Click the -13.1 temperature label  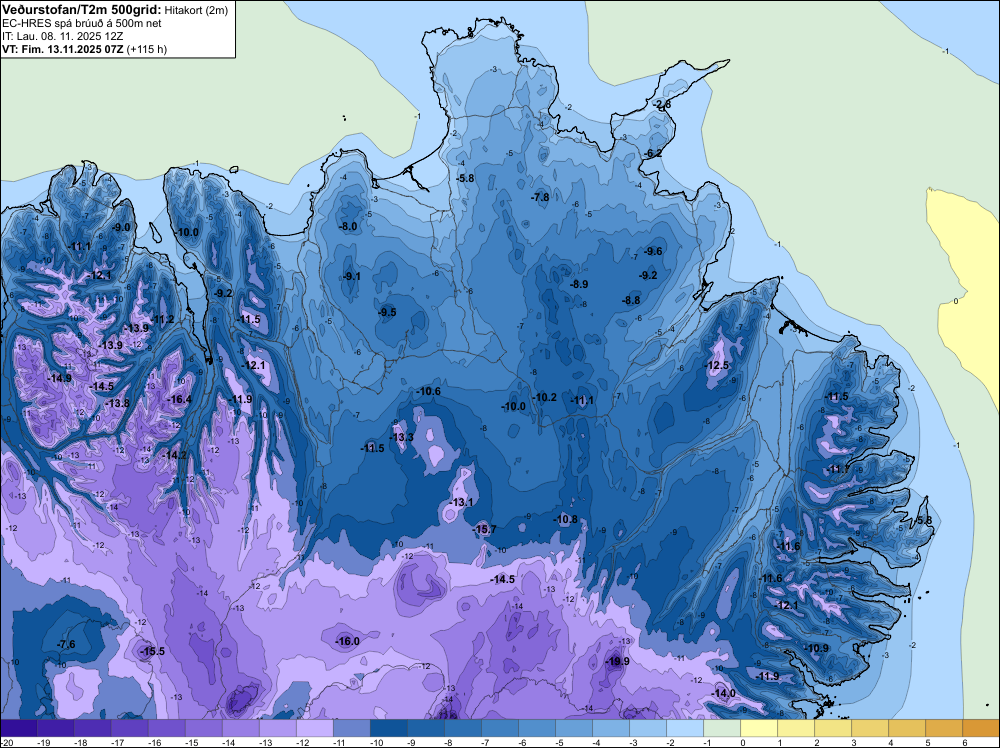[460, 502]
